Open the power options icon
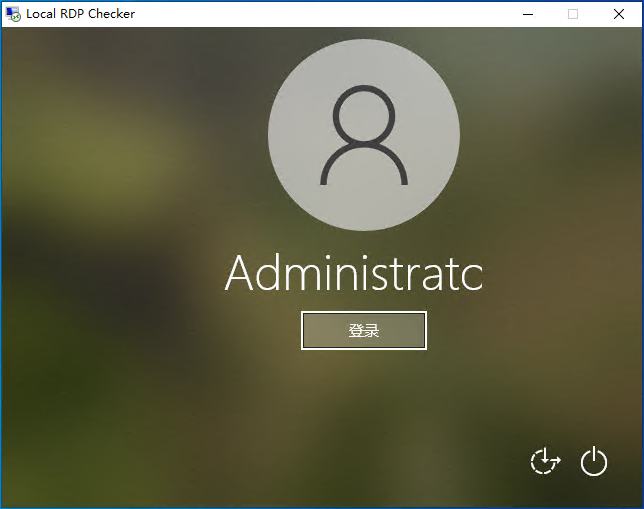Image resolution: width=644 pixels, height=509 pixels. pos(594,461)
